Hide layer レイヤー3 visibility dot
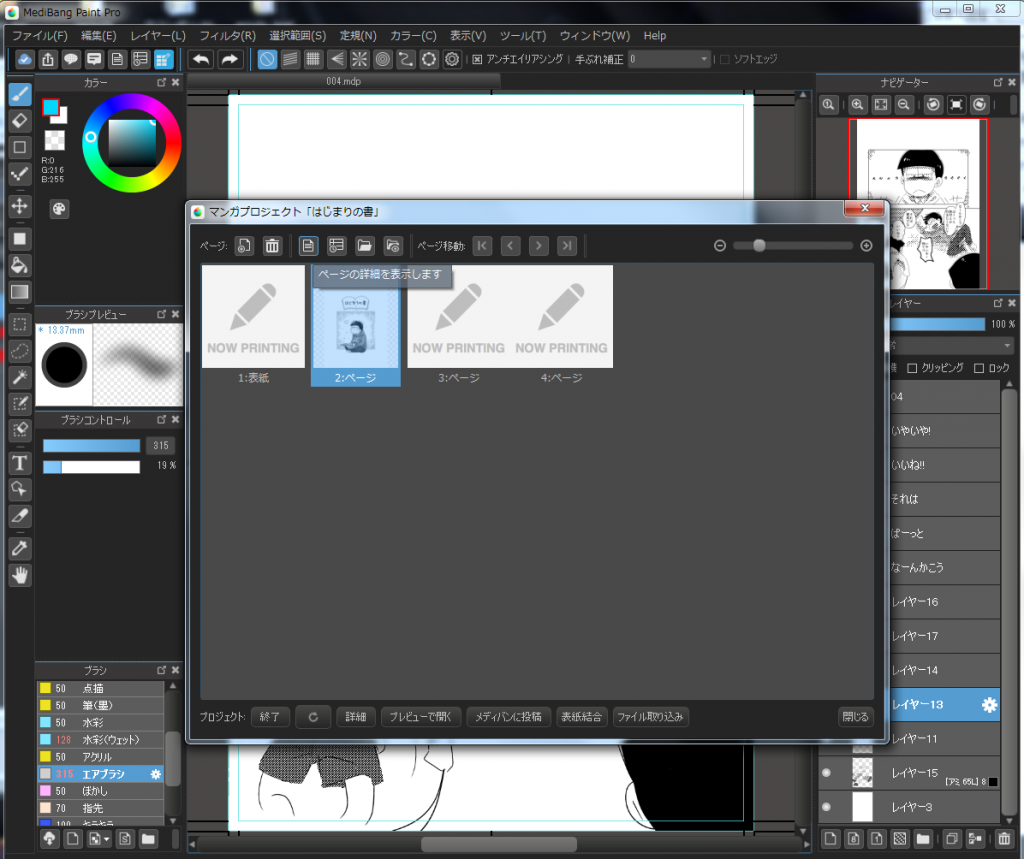Image resolution: width=1024 pixels, height=859 pixels. (826, 807)
